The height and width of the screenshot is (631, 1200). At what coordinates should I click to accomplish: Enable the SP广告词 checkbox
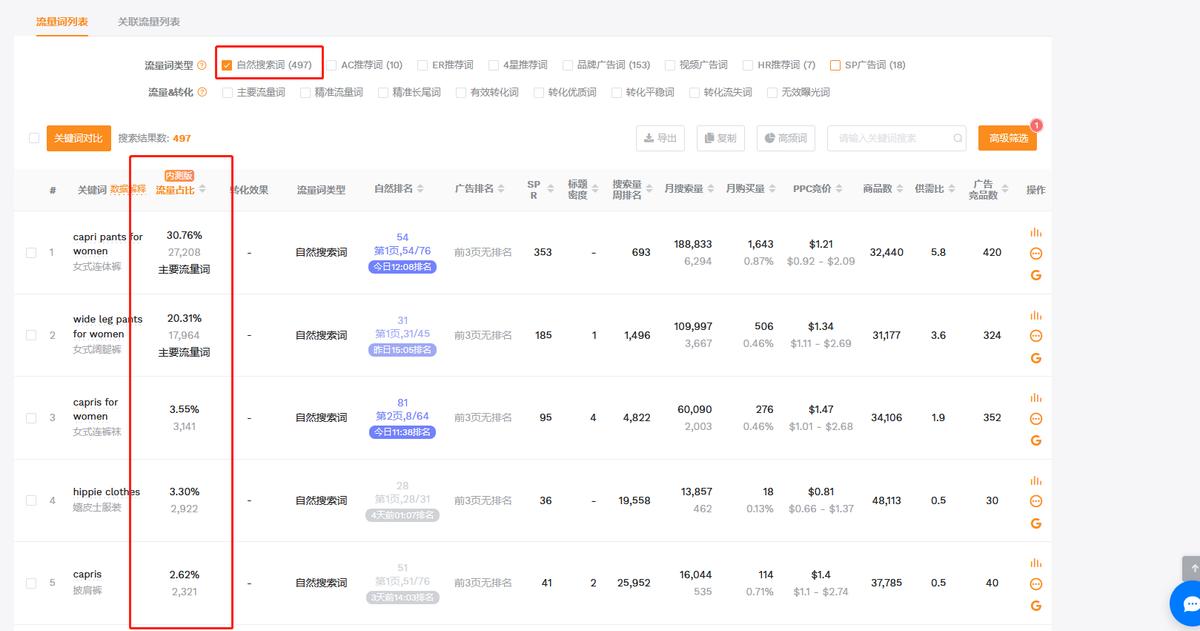pyautogui.click(x=837, y=64)
